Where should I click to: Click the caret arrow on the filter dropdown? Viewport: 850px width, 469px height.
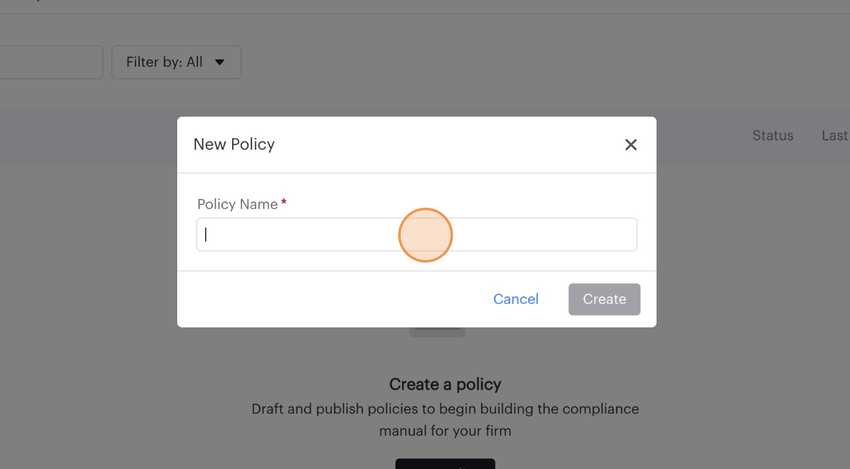tap(220, 62)
